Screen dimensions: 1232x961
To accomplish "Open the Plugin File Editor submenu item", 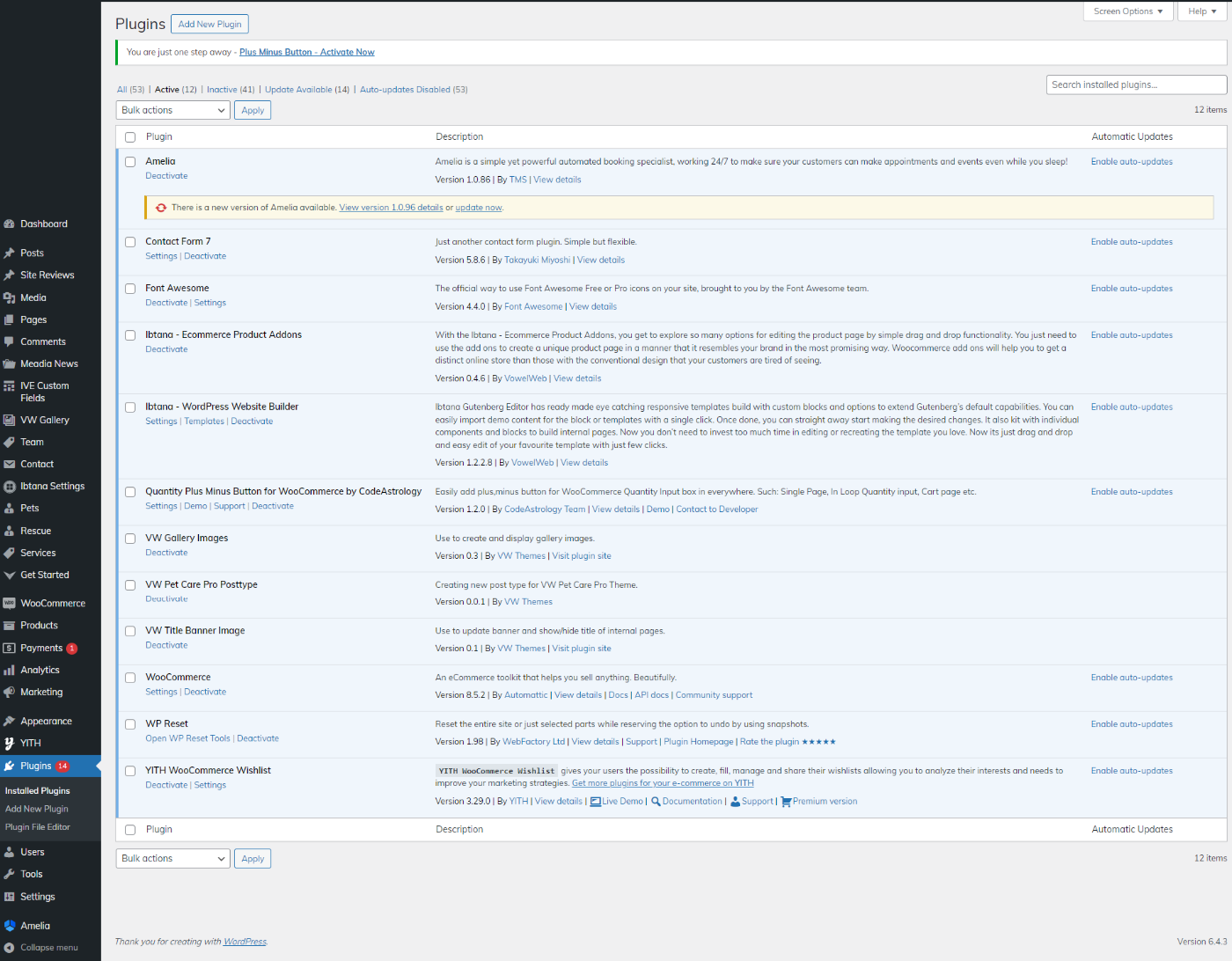I will point(38,827).
